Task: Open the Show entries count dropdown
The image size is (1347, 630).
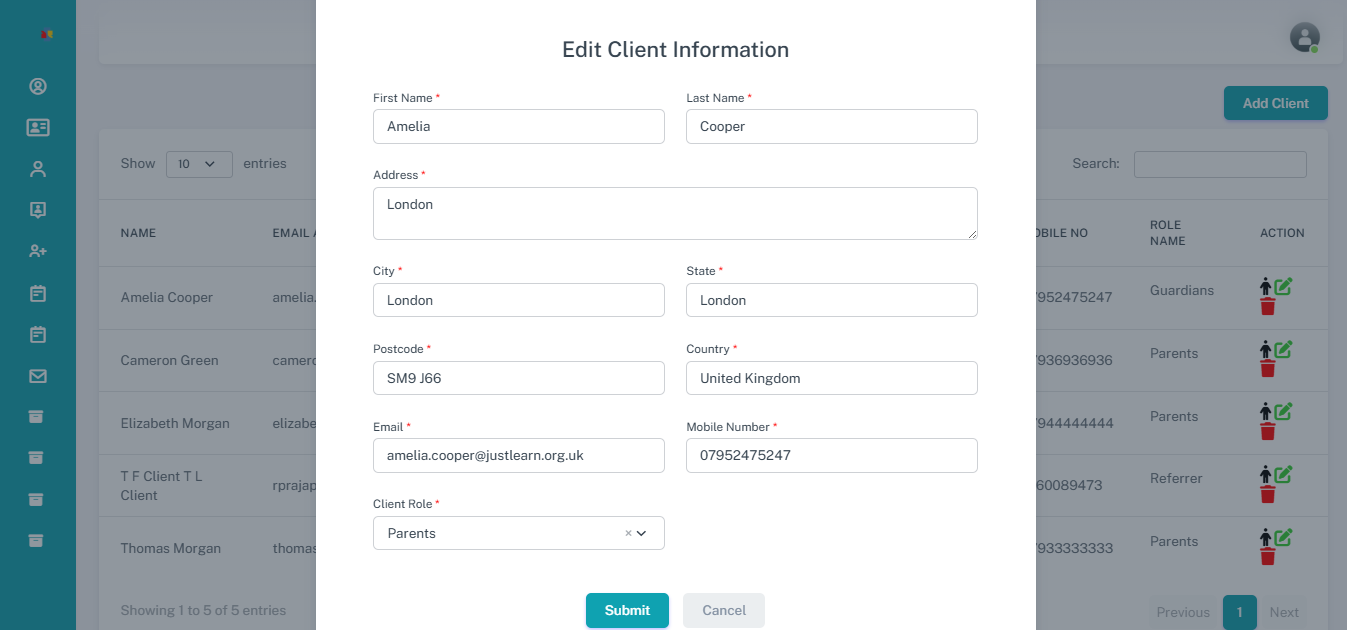Action: click(x=199, y=164)
